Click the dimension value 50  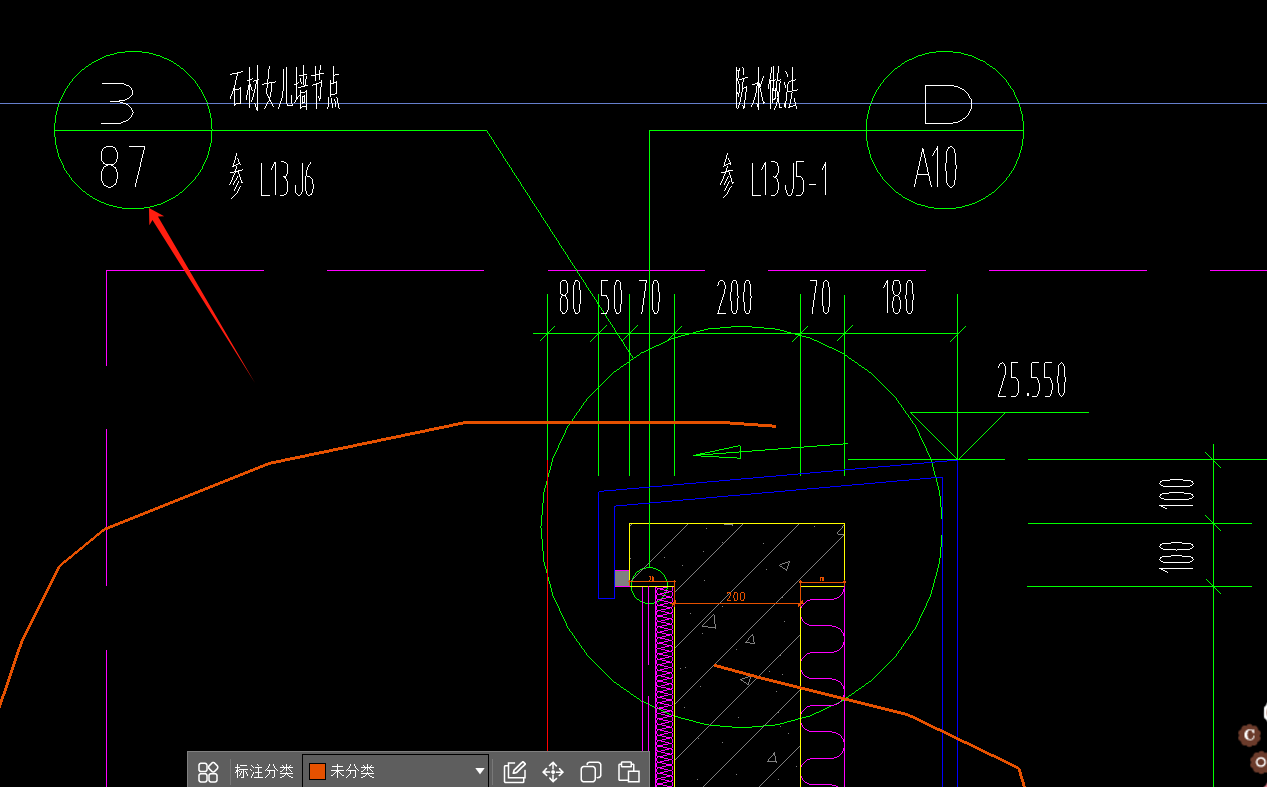(x=611, y=298)
